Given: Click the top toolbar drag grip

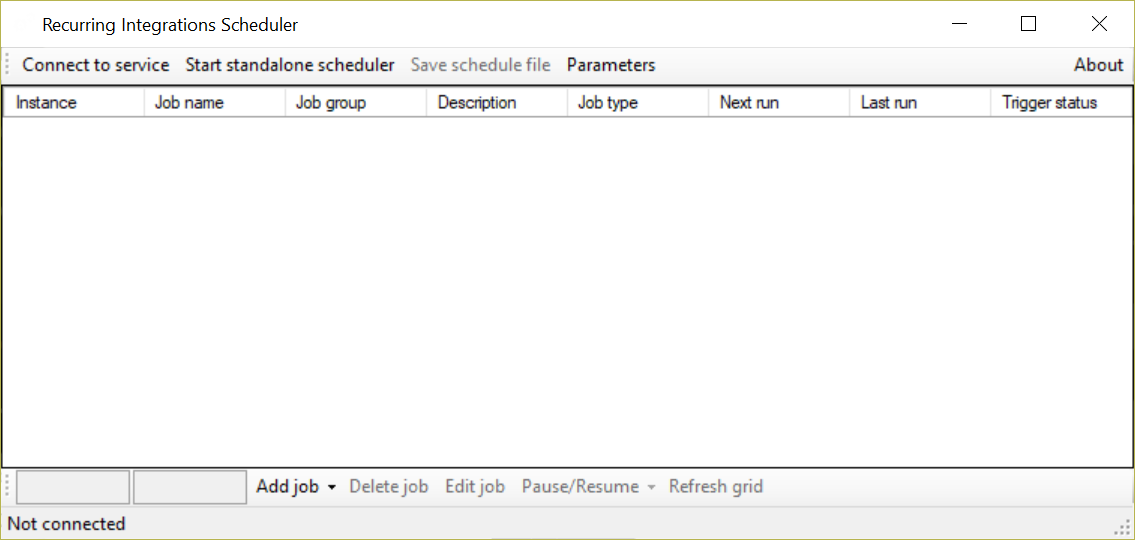Looking at the screenshot, I should point(7,65).
